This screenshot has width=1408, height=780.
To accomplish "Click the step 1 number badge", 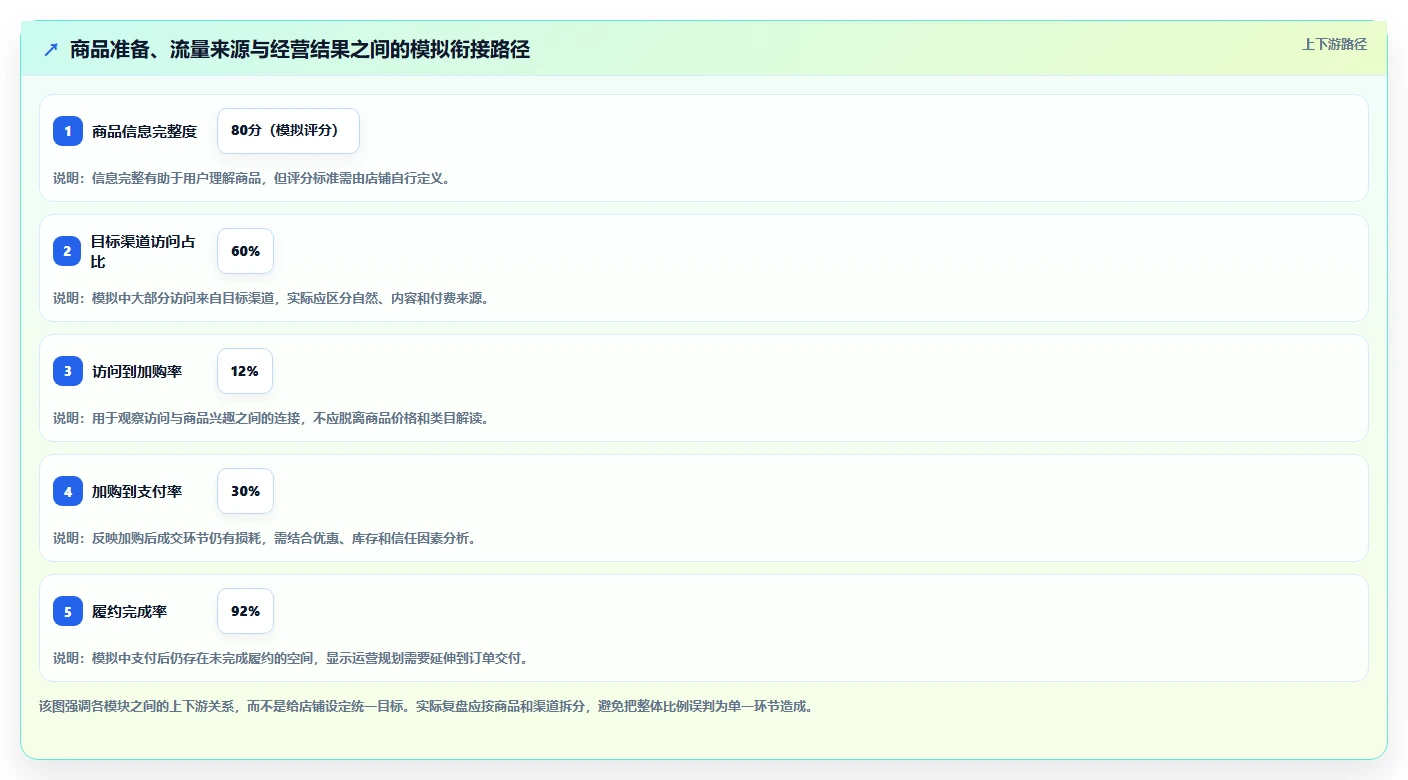I will pyautogui.click(x=68, y=131).
